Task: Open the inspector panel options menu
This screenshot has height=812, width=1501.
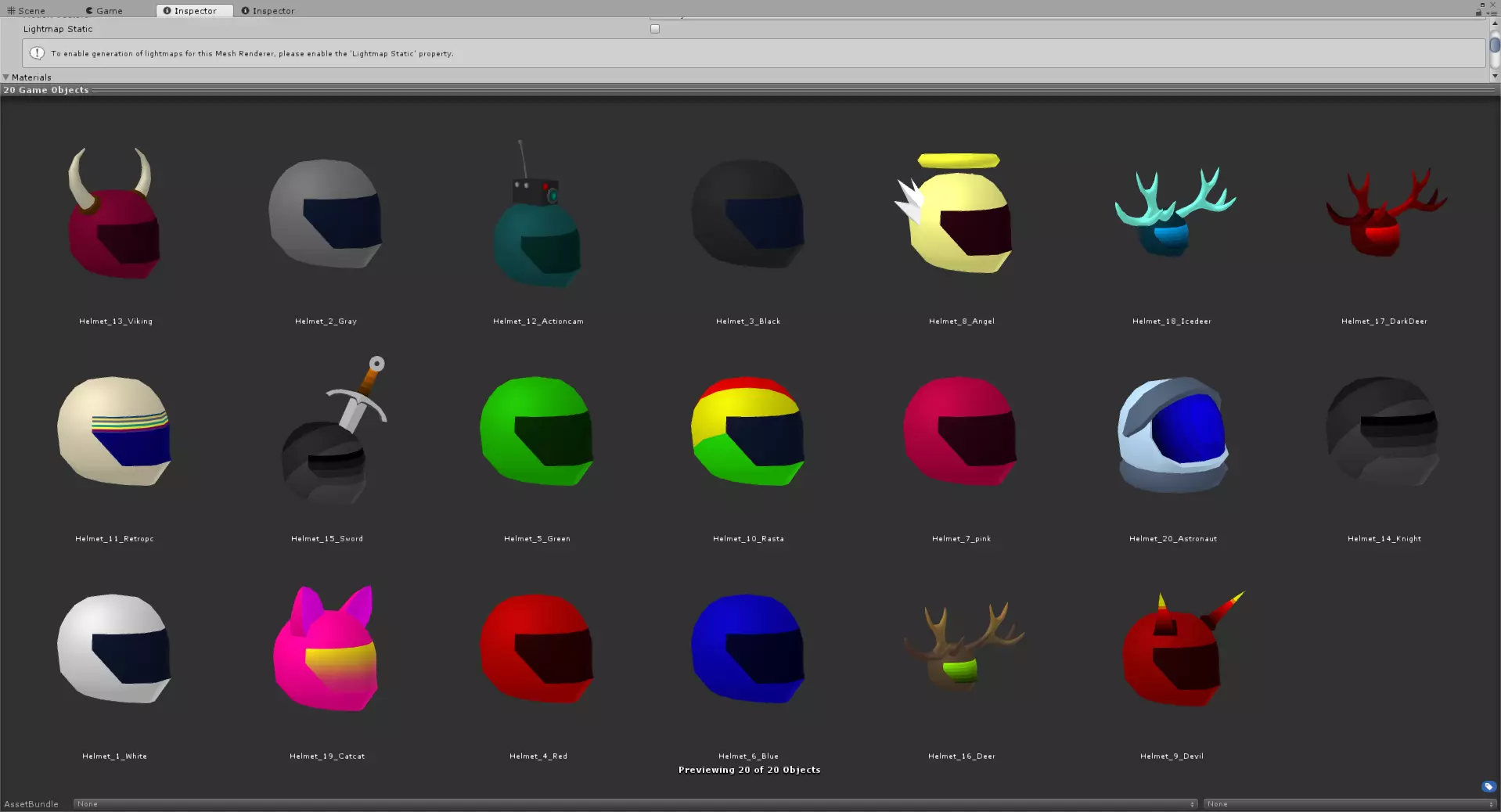Action: click(x=1491, y=13)
